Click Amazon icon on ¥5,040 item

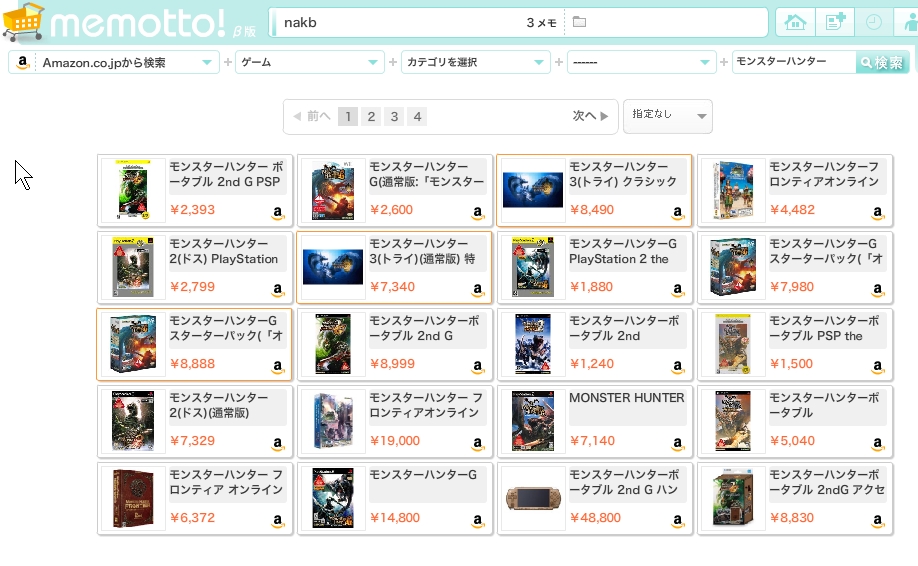878,444
